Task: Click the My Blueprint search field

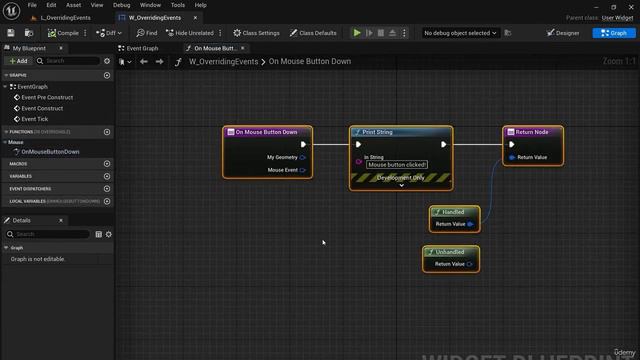Action: click(x=68, y=61)
